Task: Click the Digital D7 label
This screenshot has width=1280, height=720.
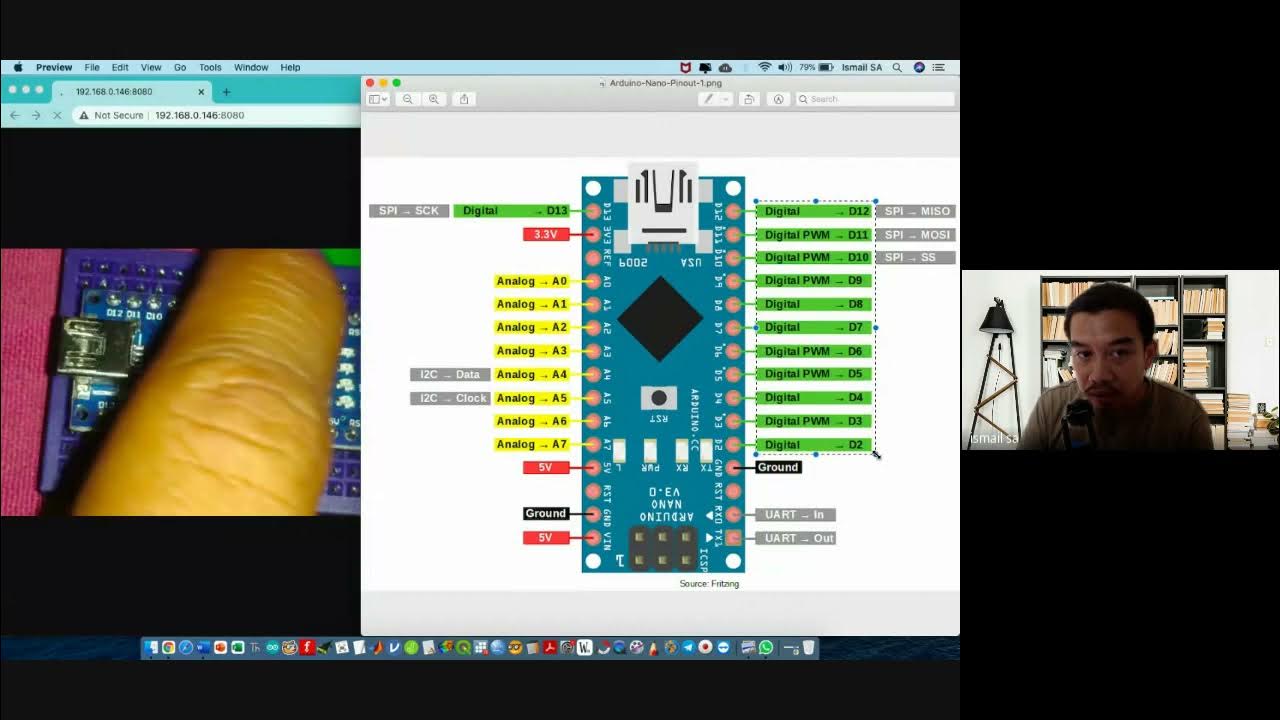Action: point(814,327)
